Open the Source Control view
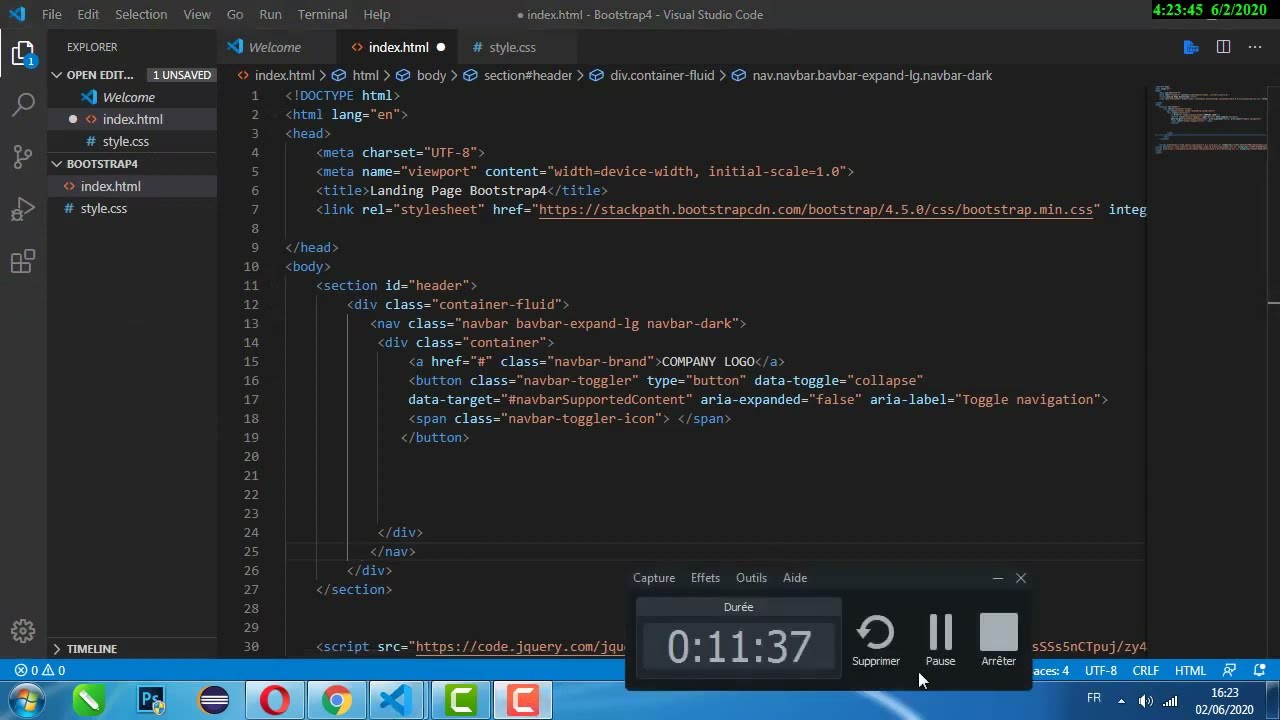The height and width of the screenshot is (720, 1280). 23,157
